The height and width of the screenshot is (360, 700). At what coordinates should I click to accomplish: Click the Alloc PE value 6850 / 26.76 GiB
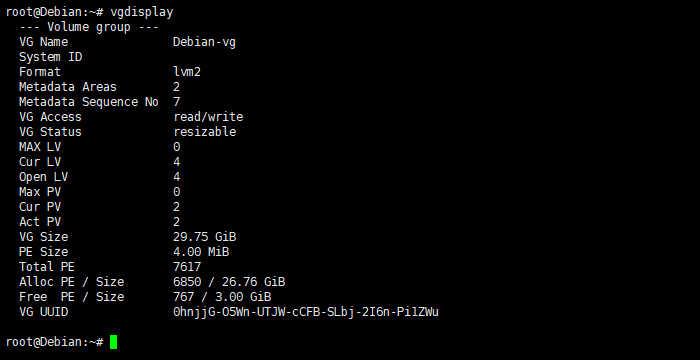tap(229, 282)
